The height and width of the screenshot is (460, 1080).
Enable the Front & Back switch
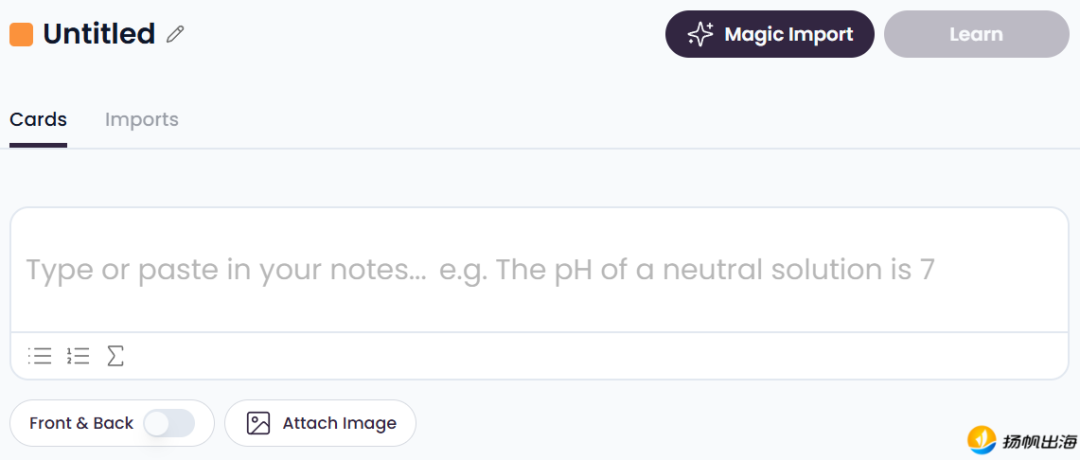(x=168, y=423)
